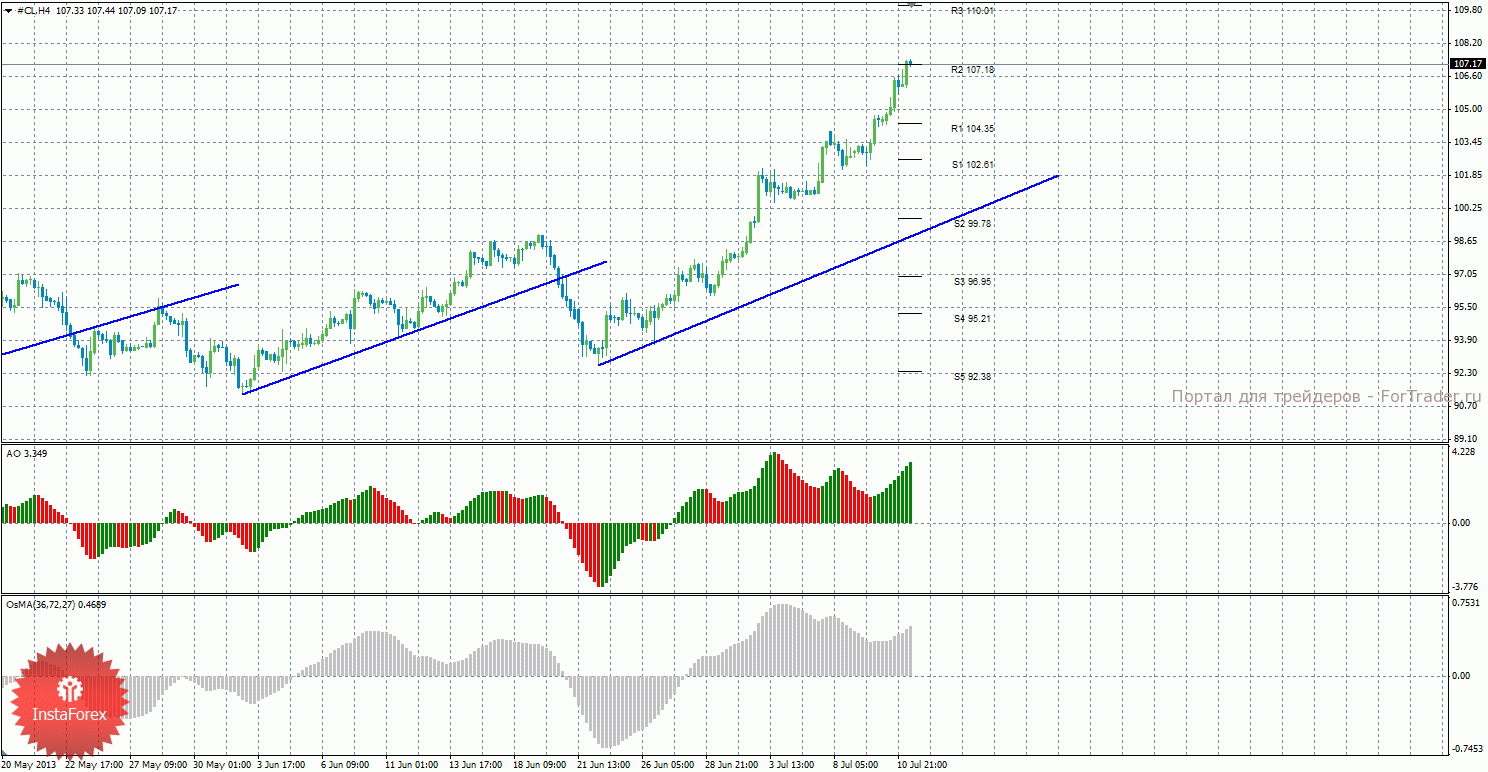This screenshot has width=1488, height=772.
Task: Click the arrow before #CL,H4 title
Action: 8,10
